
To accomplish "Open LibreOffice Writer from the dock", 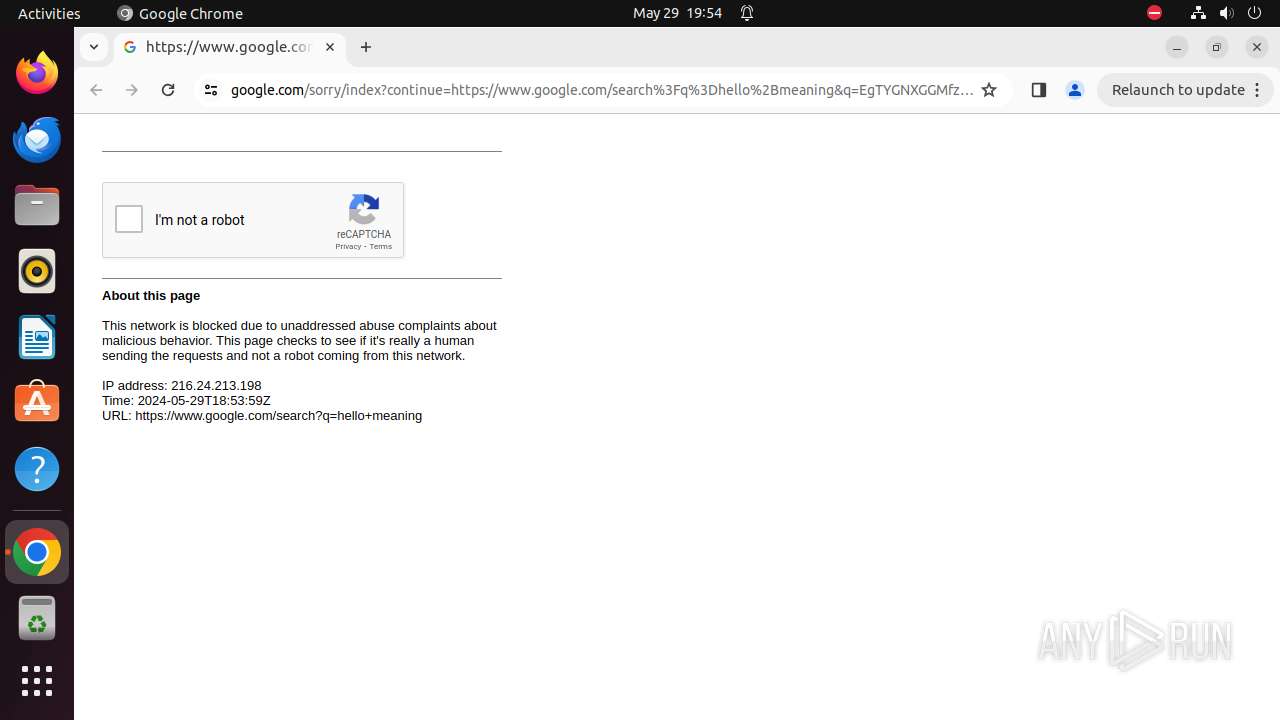I will [x=37, y=337].
